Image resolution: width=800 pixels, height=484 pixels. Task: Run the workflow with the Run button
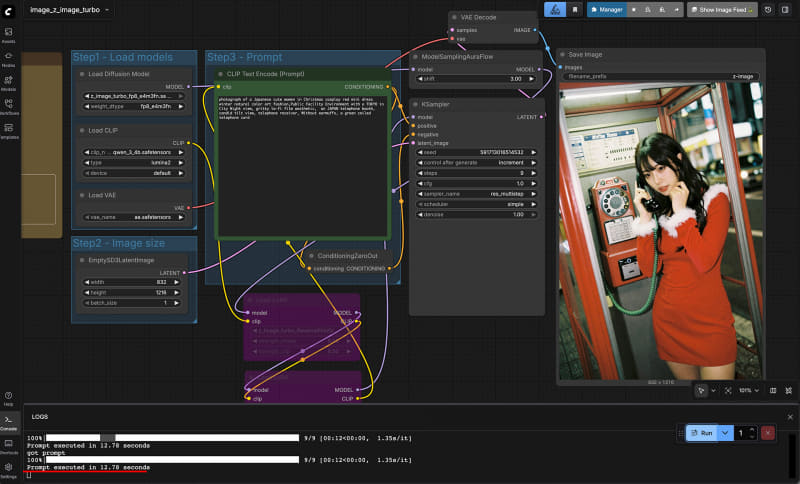click(702, 433)
